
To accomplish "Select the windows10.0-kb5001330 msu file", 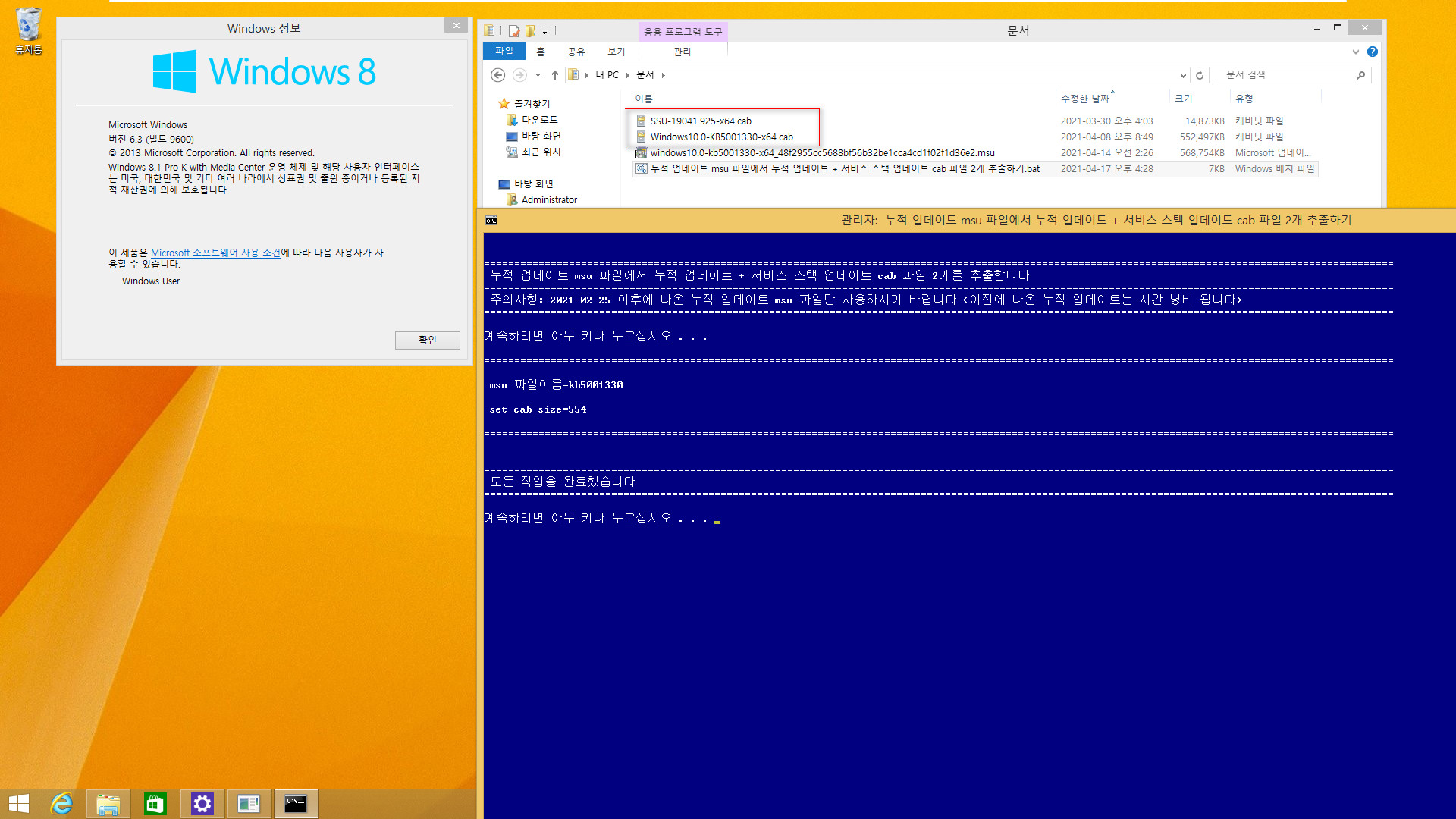I will pos(822,152).
